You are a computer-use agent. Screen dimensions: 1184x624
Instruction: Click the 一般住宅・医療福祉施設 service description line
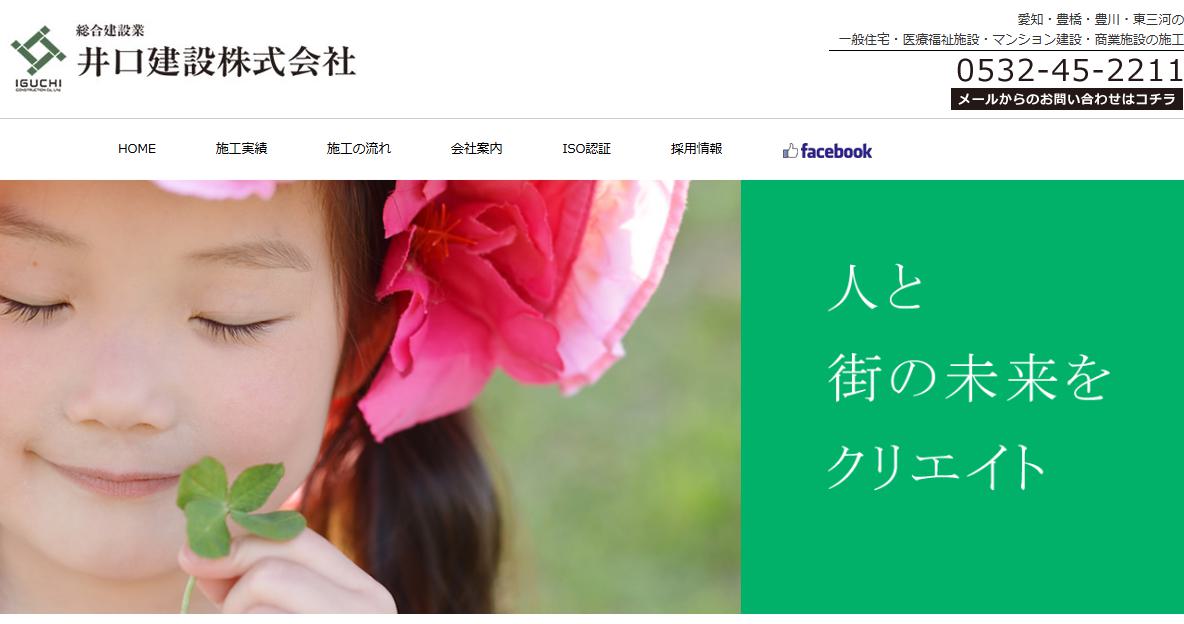(x=1011, y=39)
